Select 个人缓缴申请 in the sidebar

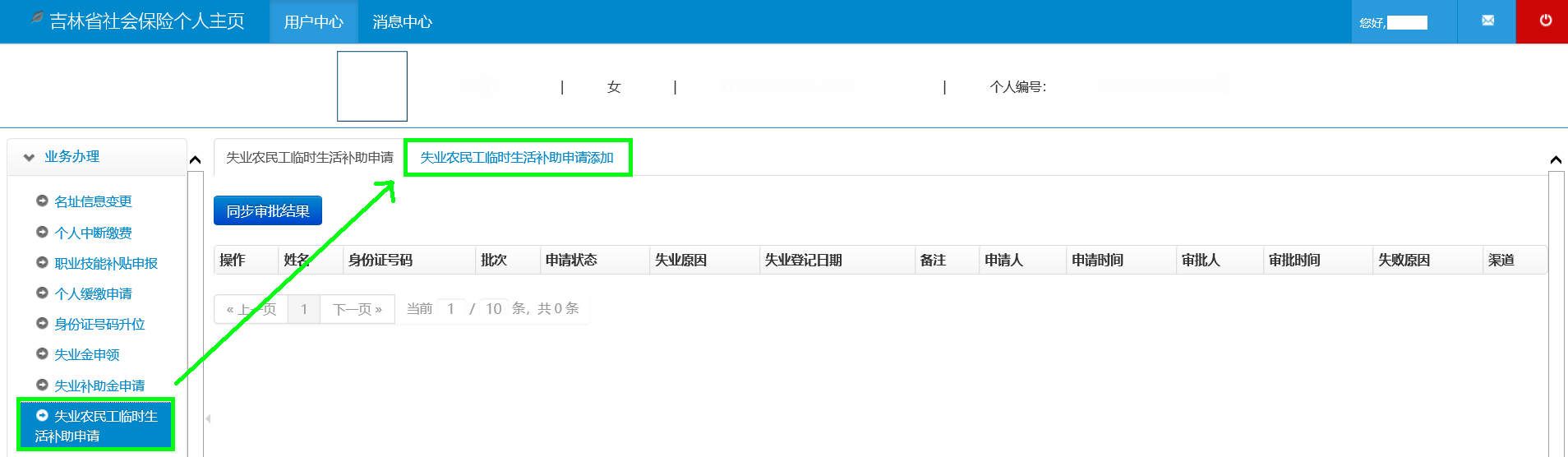click(93, 293)
